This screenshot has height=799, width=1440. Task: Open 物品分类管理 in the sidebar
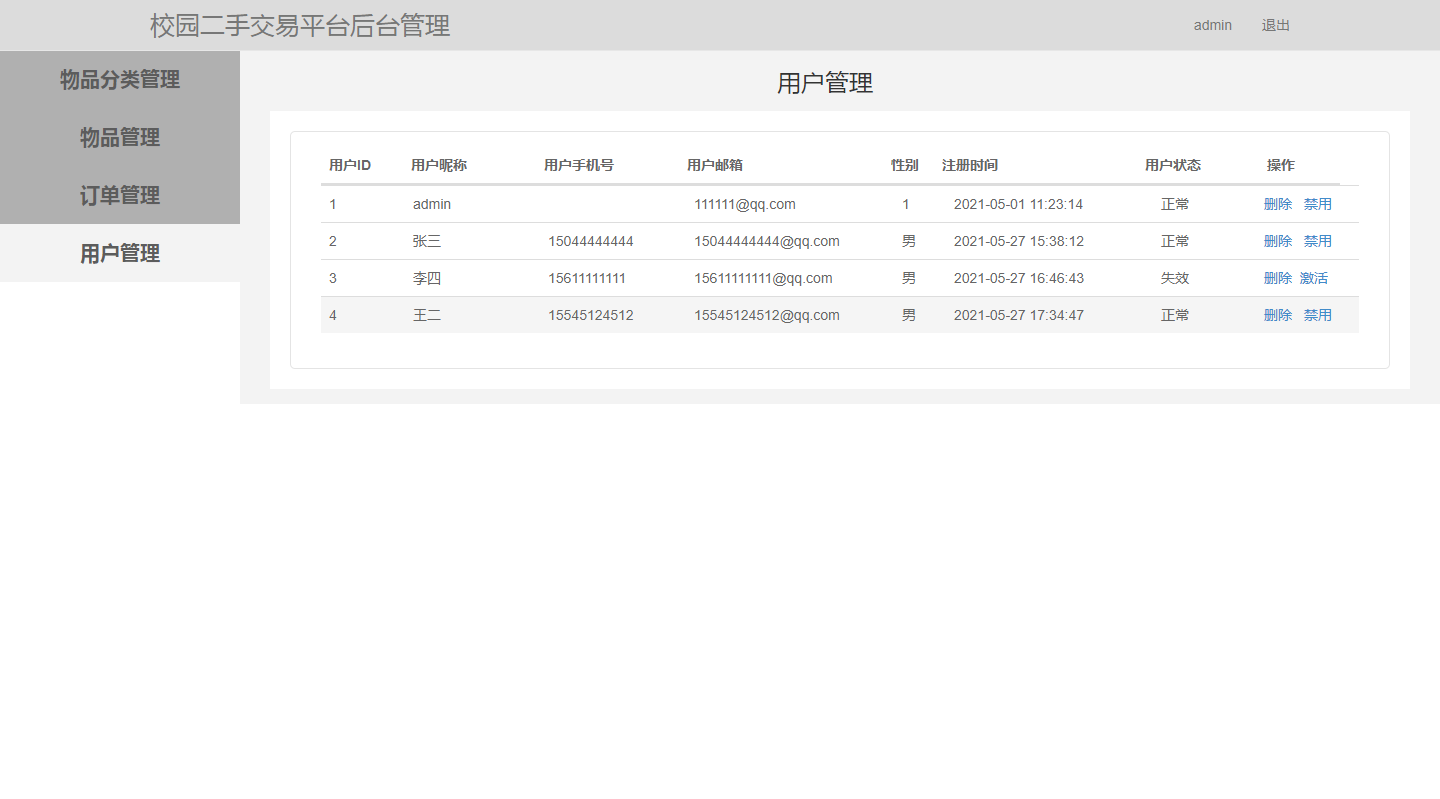120,80
